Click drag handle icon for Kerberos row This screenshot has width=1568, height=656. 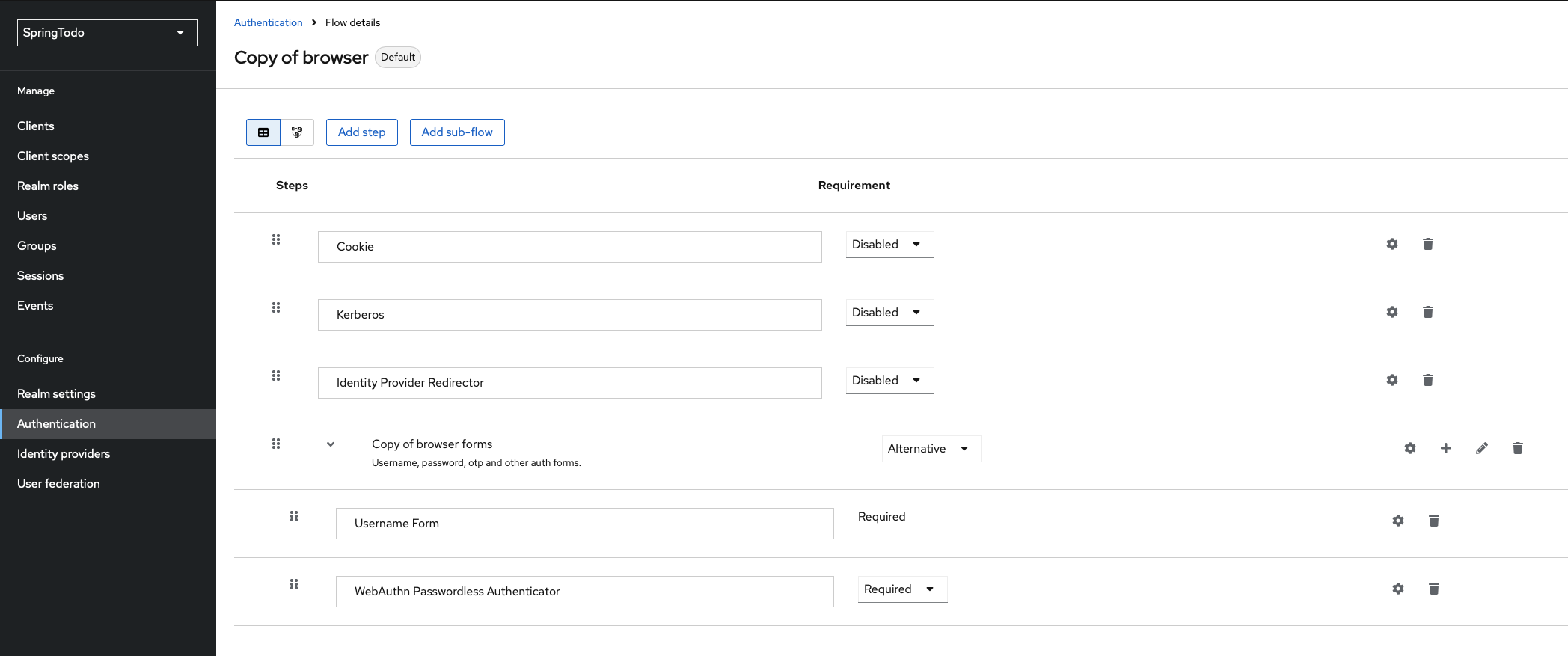pos(276,307)
